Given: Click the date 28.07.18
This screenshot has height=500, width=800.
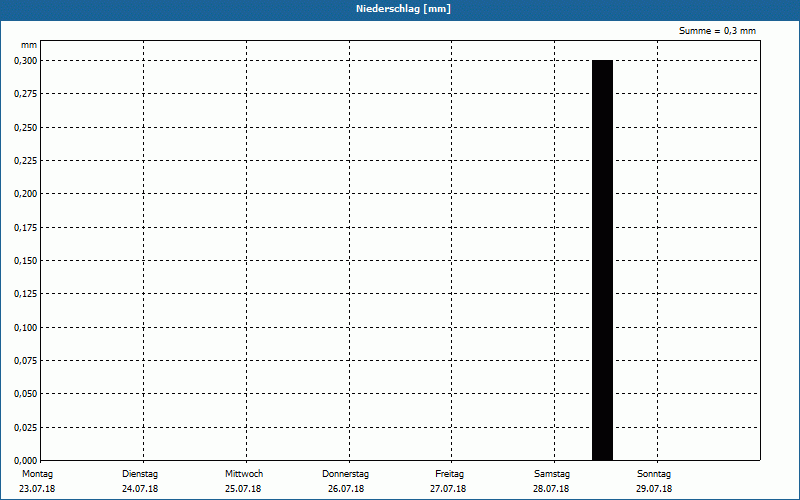Looking at the screenshot, I should point(551,489).
